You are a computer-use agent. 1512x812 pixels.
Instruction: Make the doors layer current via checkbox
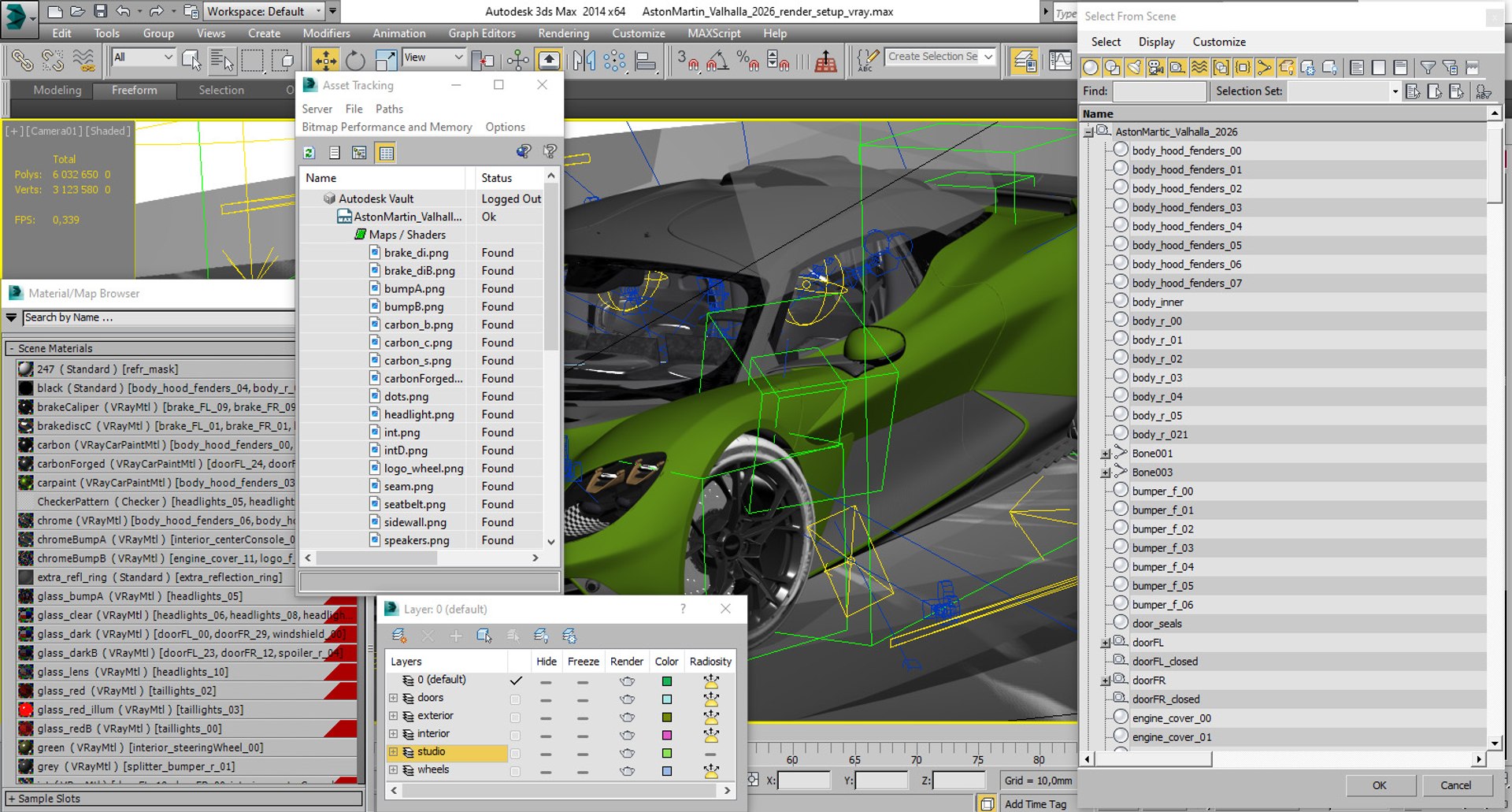pyautogui.click(x=515, y=699)
